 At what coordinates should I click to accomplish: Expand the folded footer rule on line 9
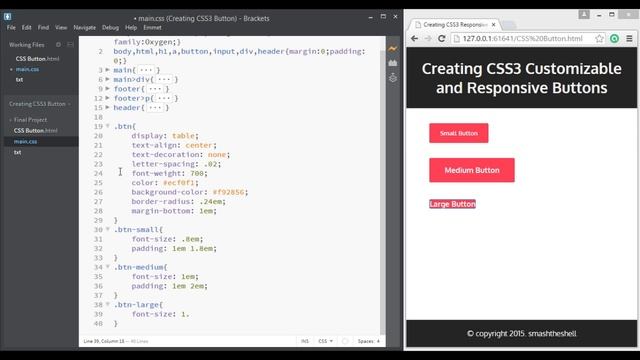click(x=108, y=89)
